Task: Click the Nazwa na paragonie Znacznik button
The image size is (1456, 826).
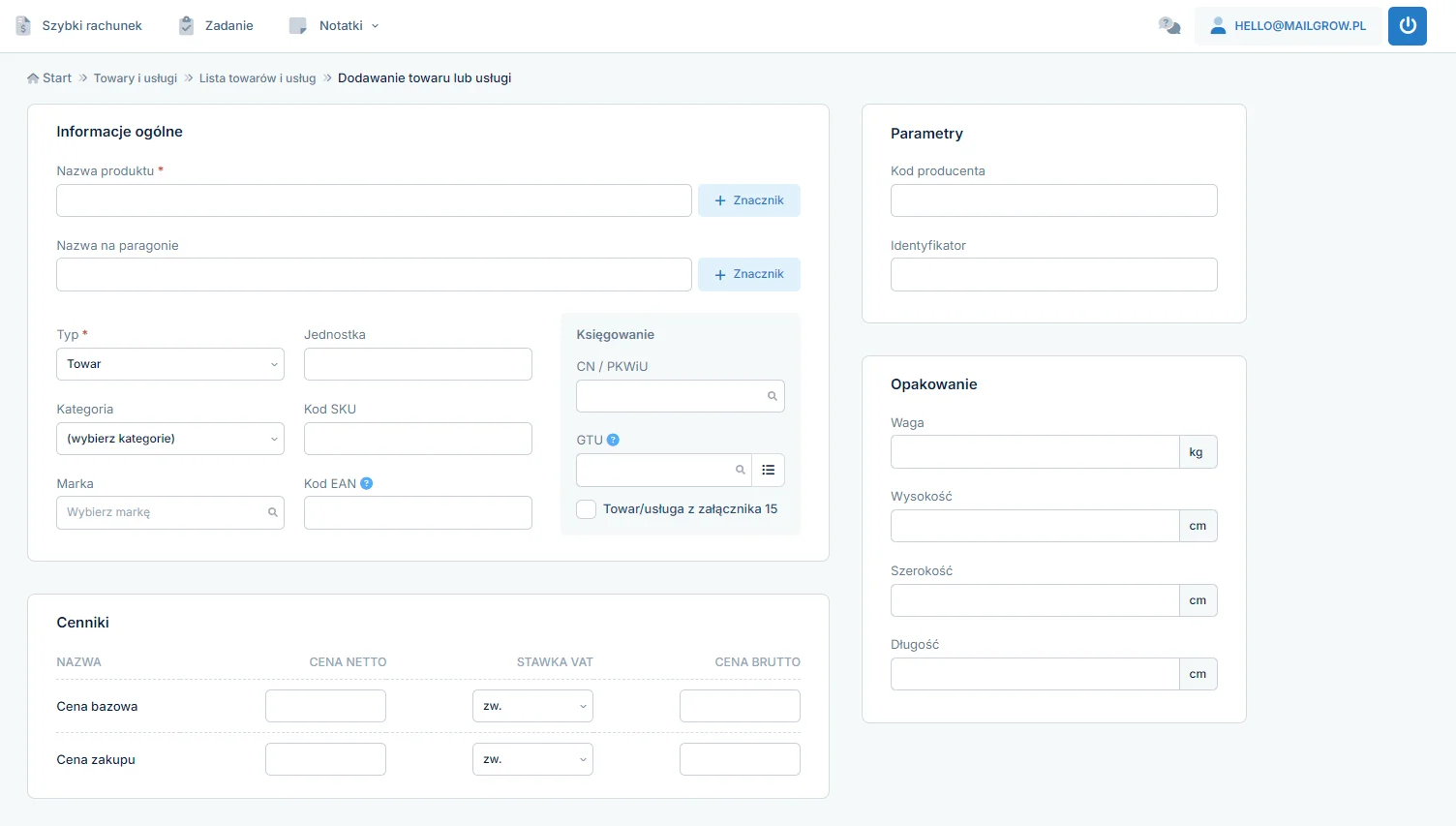Action: (x=748, y=274)
